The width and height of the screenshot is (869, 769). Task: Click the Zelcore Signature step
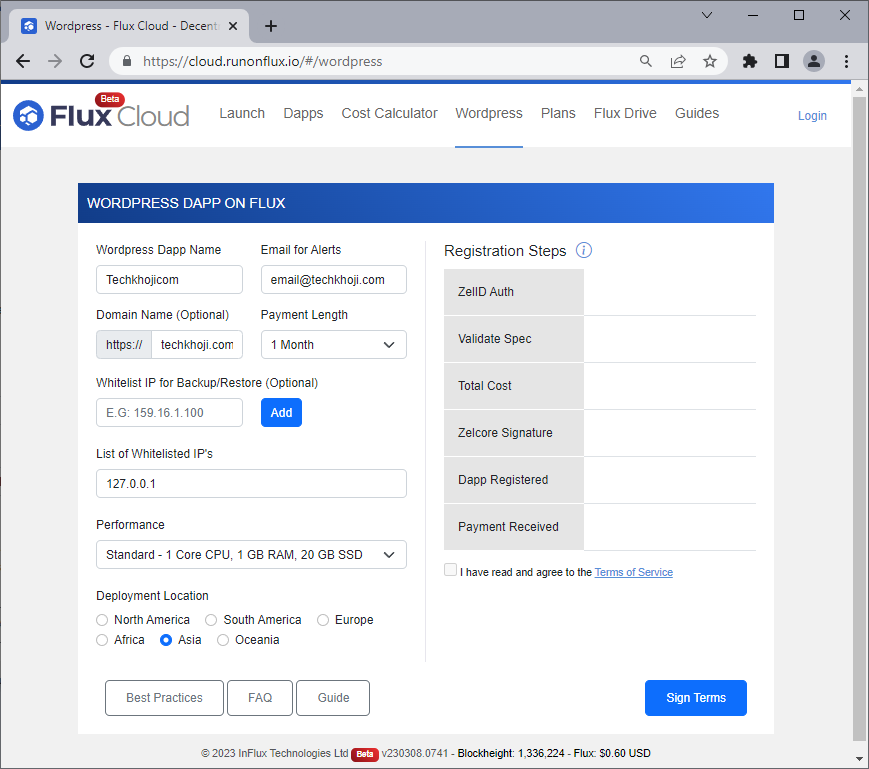(x=514, y=433)
